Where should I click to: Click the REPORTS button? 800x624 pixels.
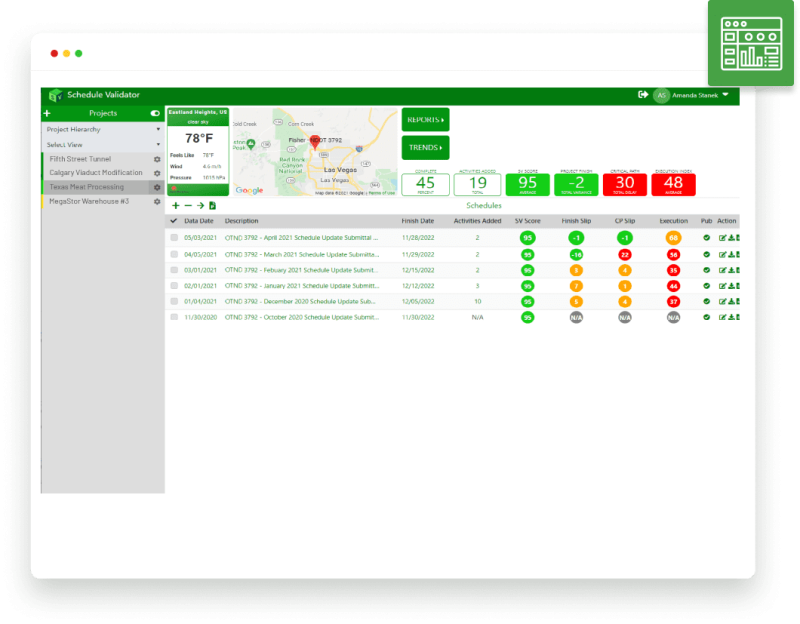(x=424, y=119)
